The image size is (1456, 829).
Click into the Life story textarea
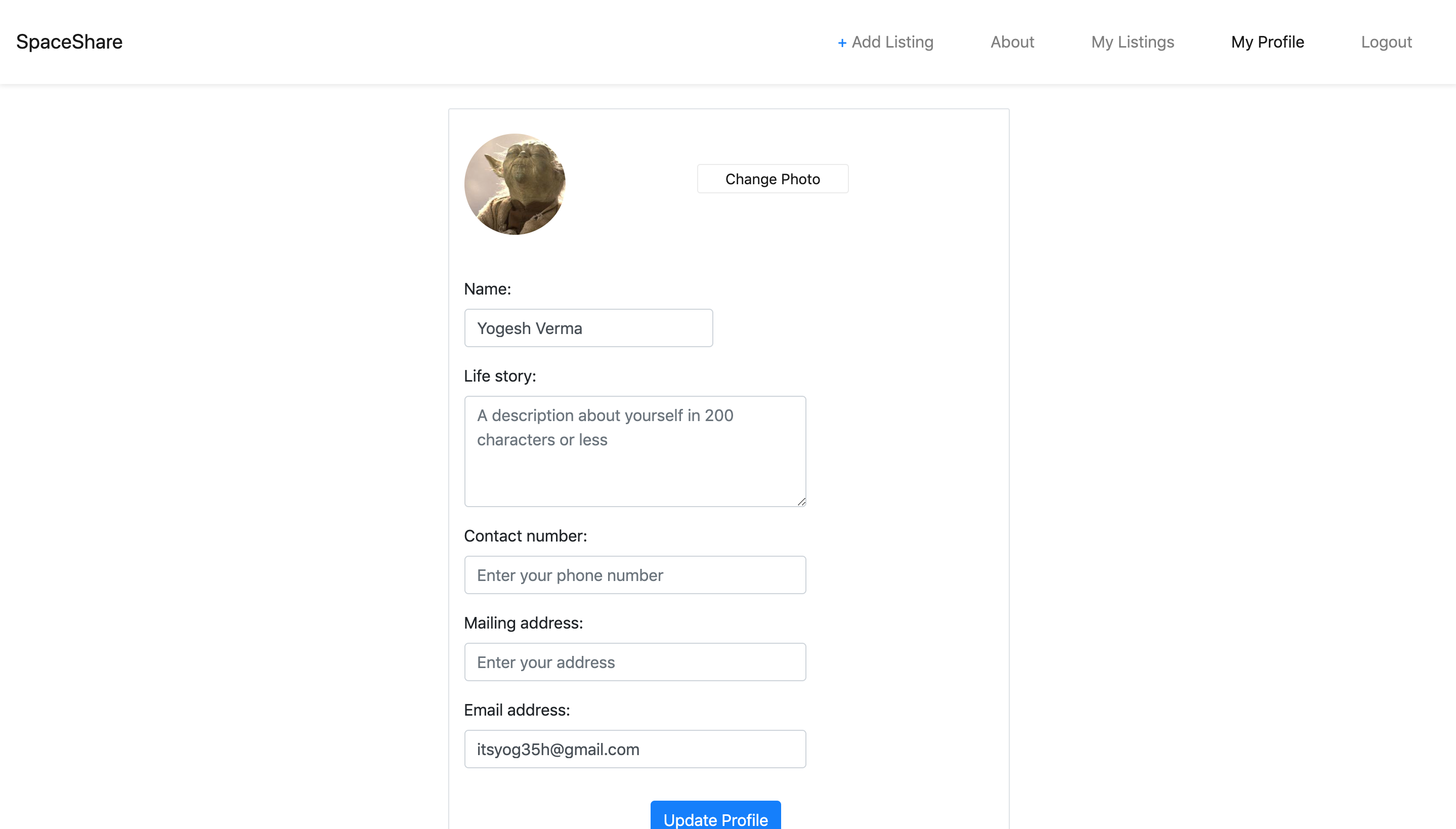pyautogui.click(x=635, y=451)
